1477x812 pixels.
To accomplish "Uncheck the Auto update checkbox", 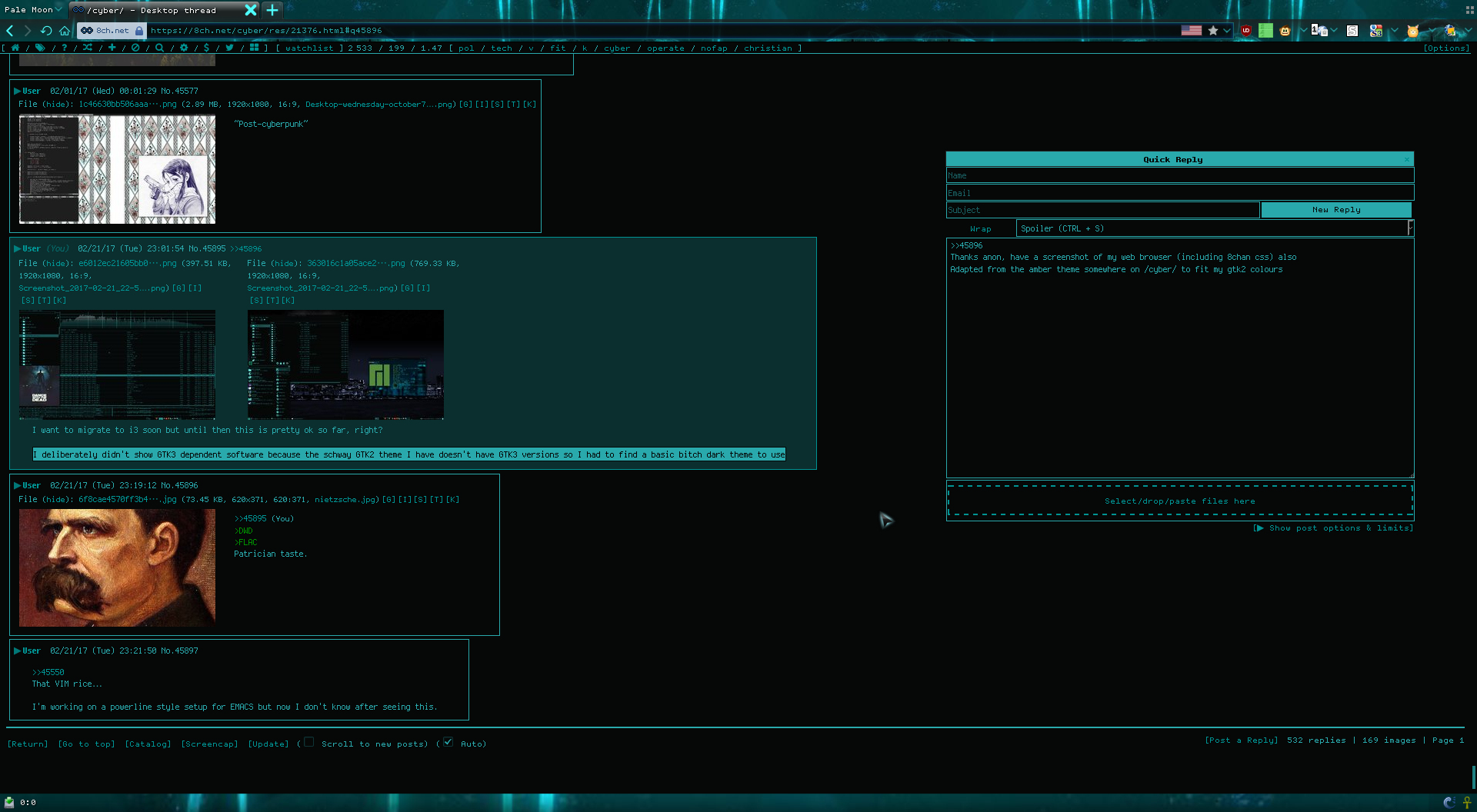I will [x=448, y=742].
